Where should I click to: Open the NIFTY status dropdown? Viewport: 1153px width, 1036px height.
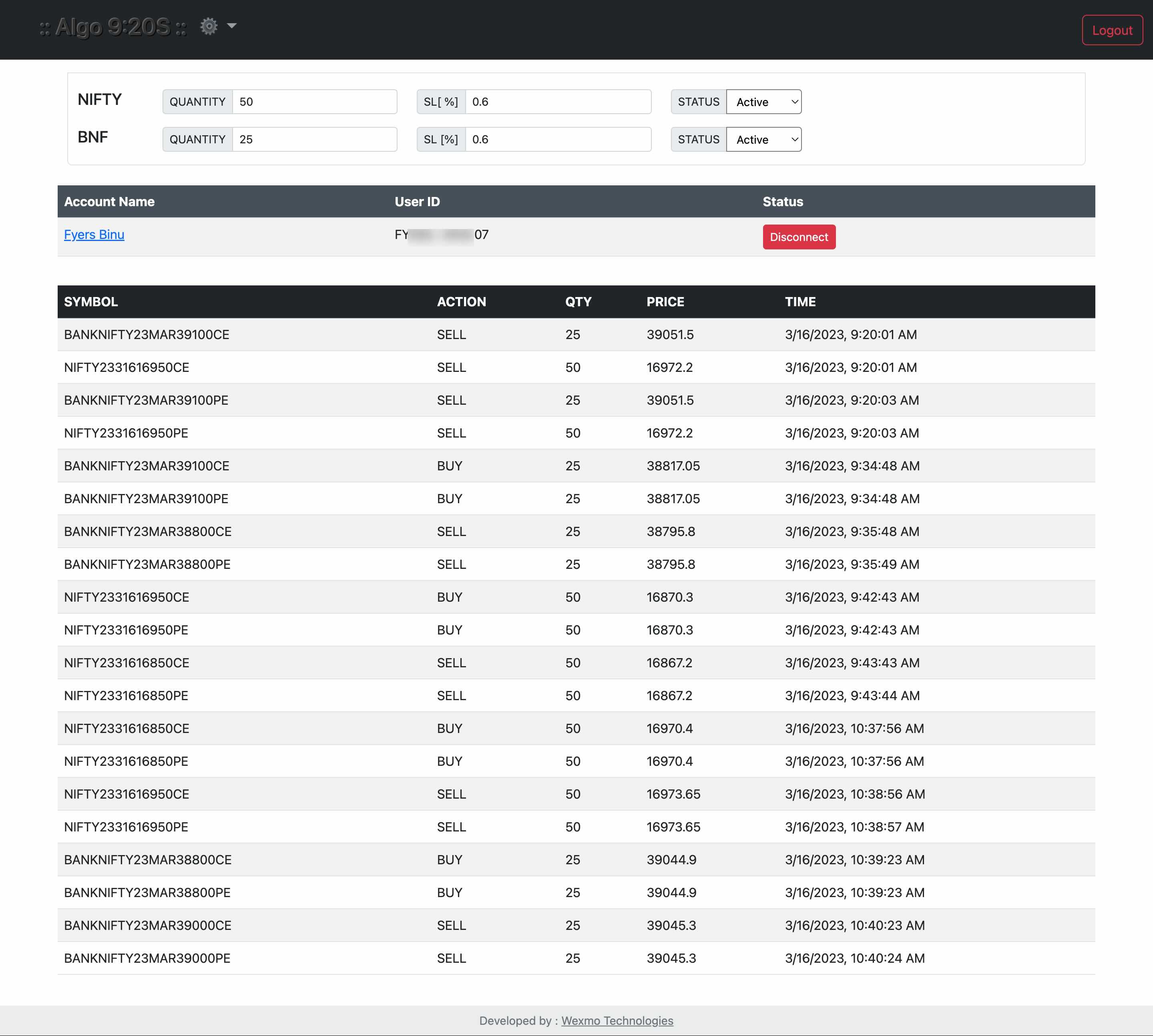point(763,102)
